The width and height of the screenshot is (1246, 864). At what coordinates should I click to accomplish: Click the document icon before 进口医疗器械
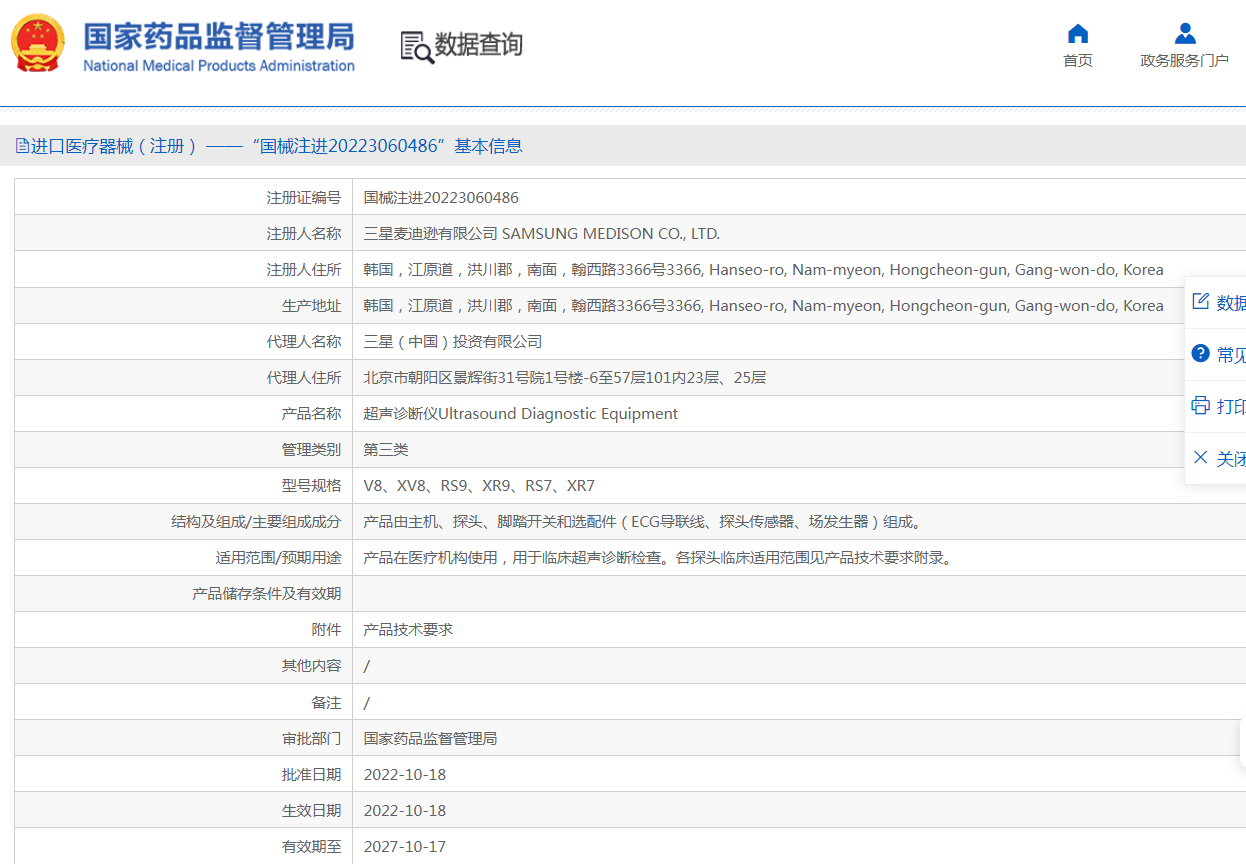pyautogui.click(x=22, y=146)
